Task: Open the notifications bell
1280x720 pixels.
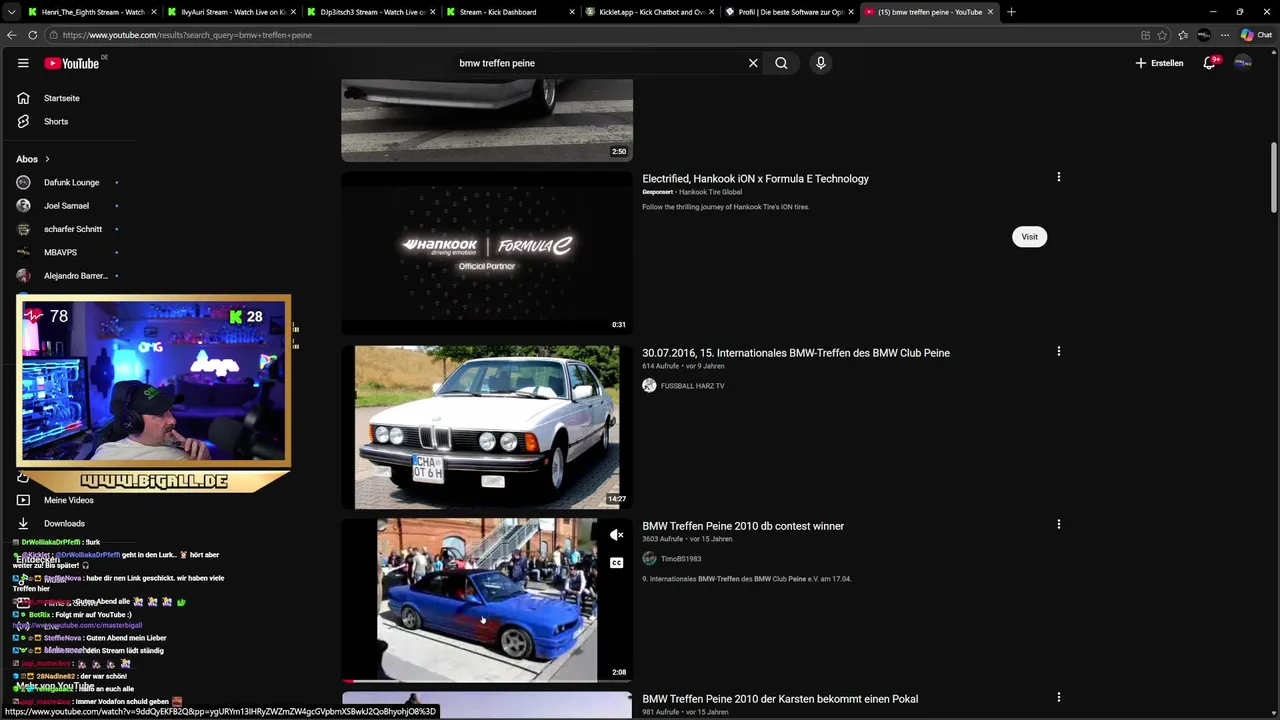Action: coord(1210,63)
